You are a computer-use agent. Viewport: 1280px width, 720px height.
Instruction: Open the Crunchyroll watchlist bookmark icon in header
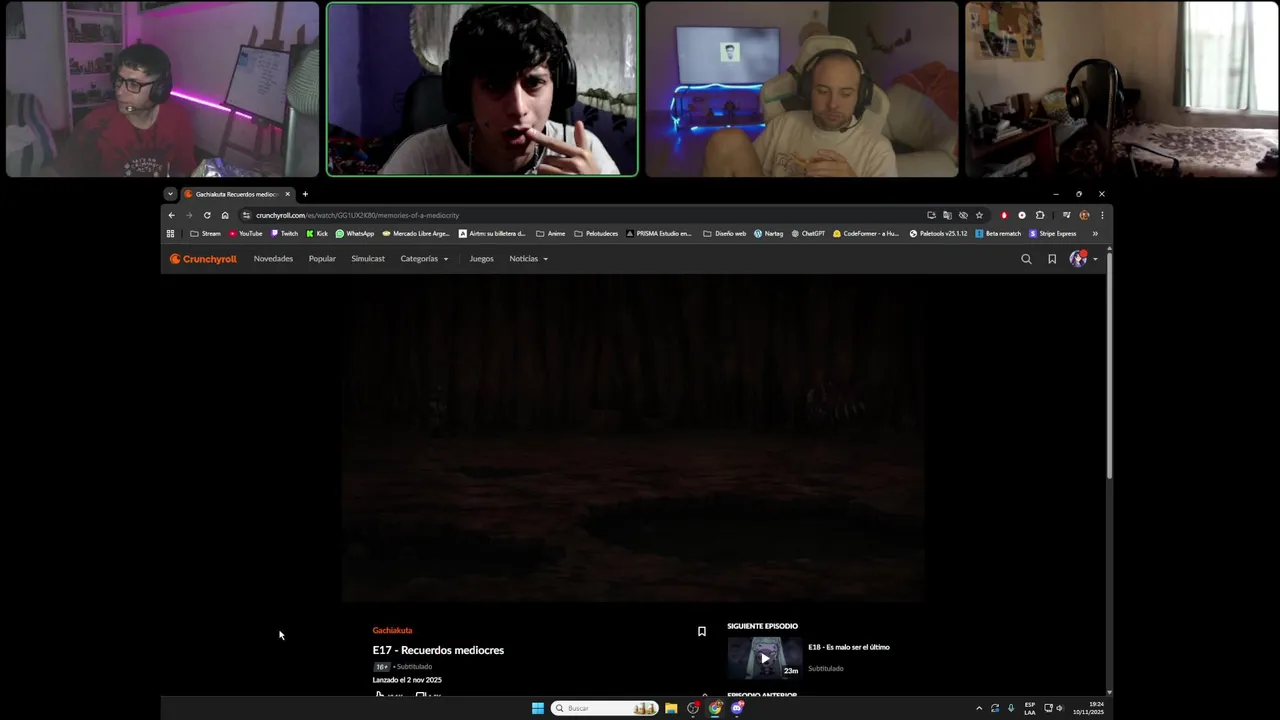[x=1052, y=259]
